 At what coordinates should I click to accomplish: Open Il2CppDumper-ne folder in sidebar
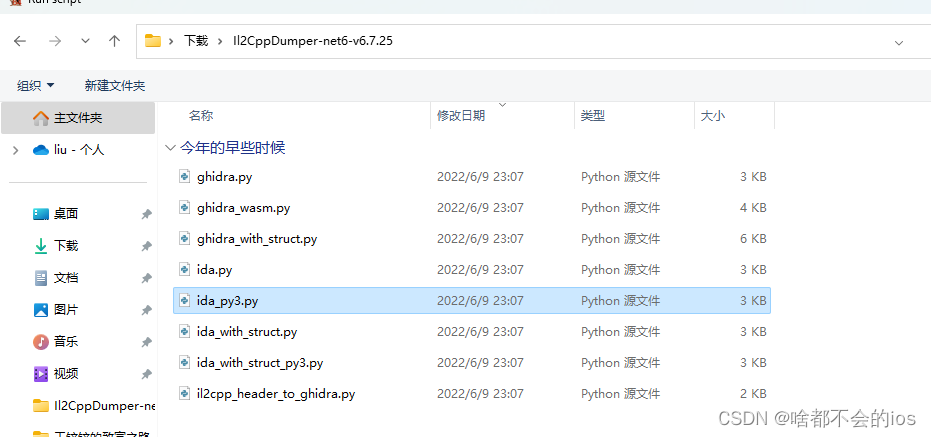click(104, 406)
